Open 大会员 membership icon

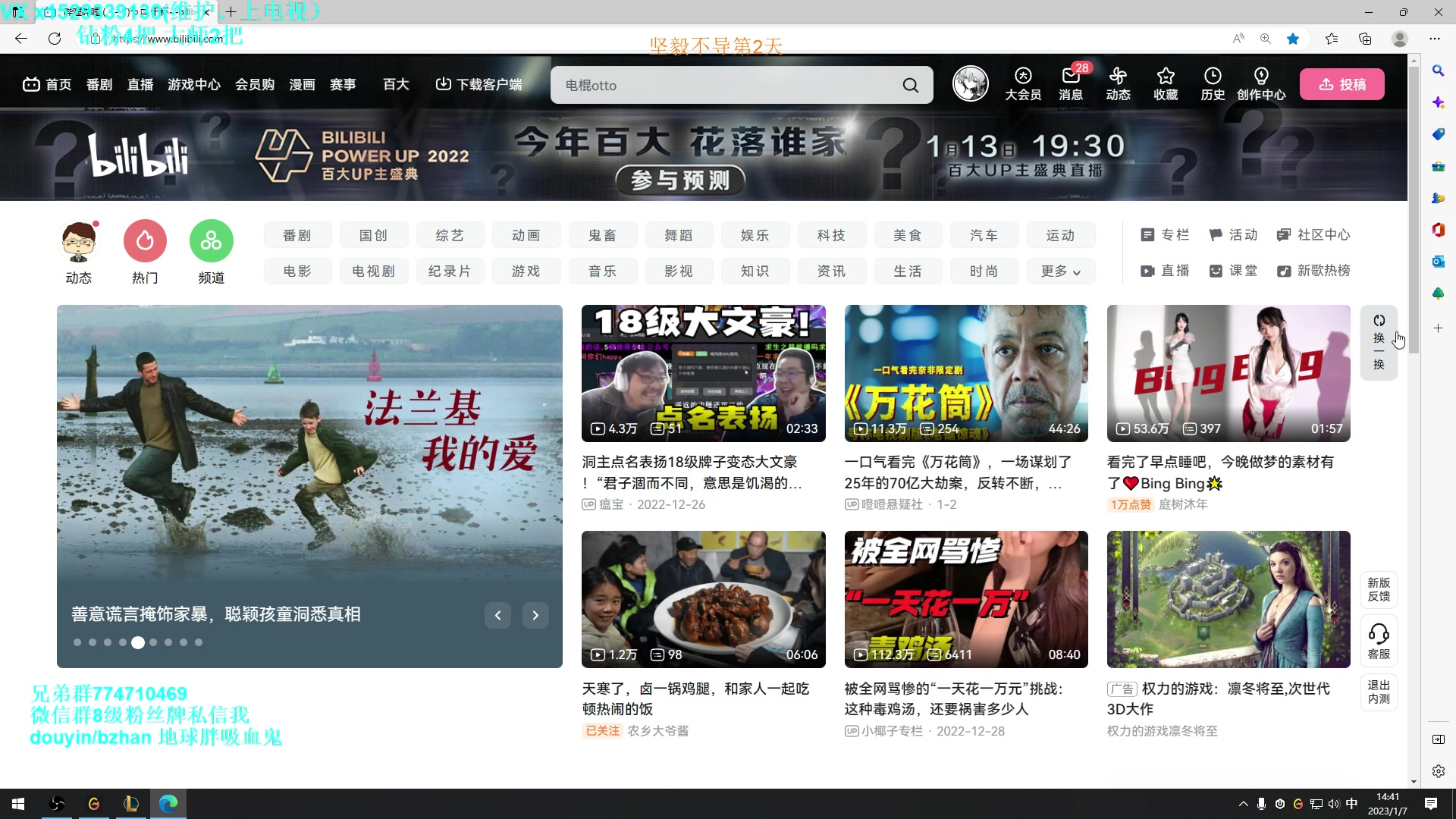coord(1023,84)
